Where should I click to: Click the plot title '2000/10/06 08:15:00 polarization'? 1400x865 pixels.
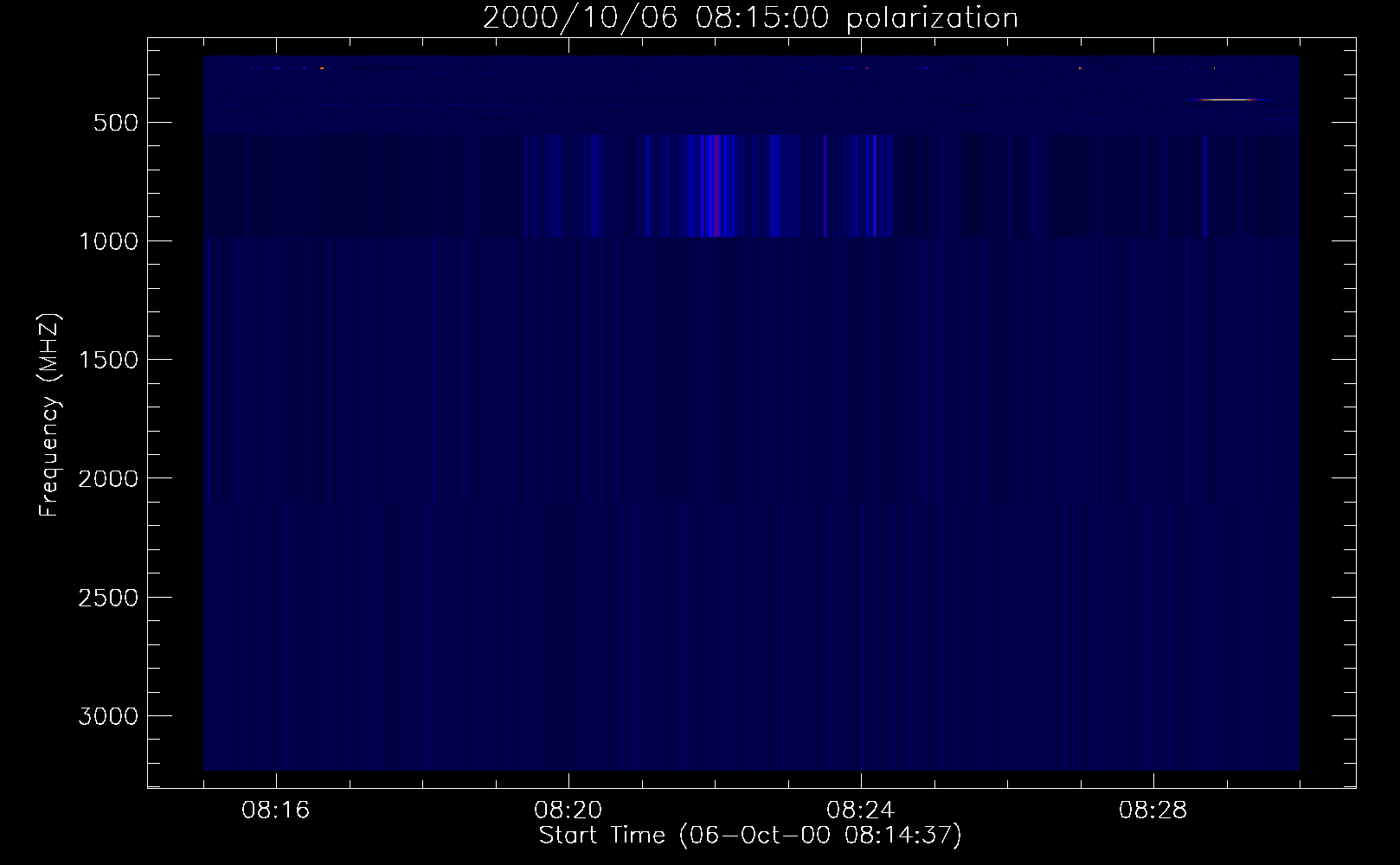point(750,18)
